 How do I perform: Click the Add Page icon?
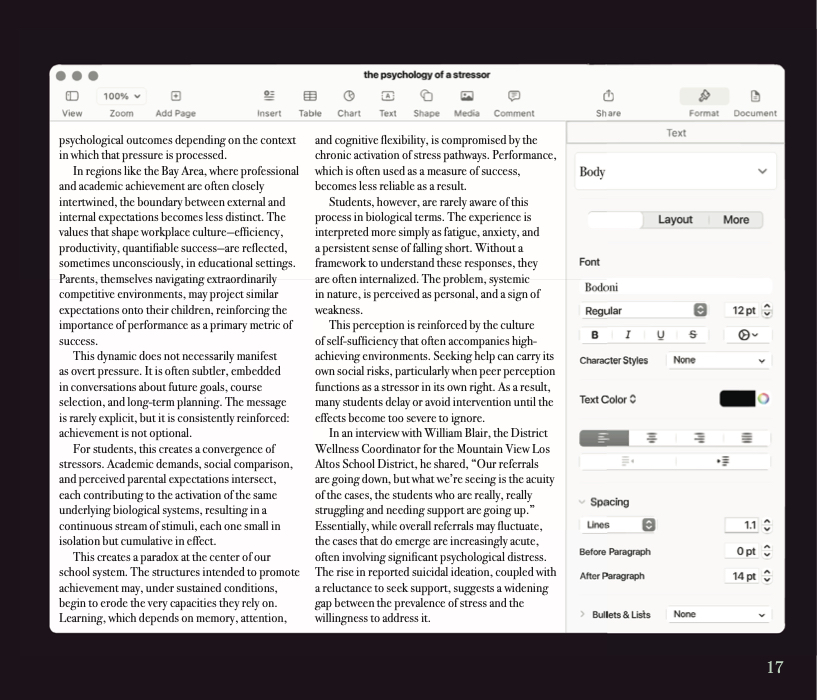click(x=176, y=96)
